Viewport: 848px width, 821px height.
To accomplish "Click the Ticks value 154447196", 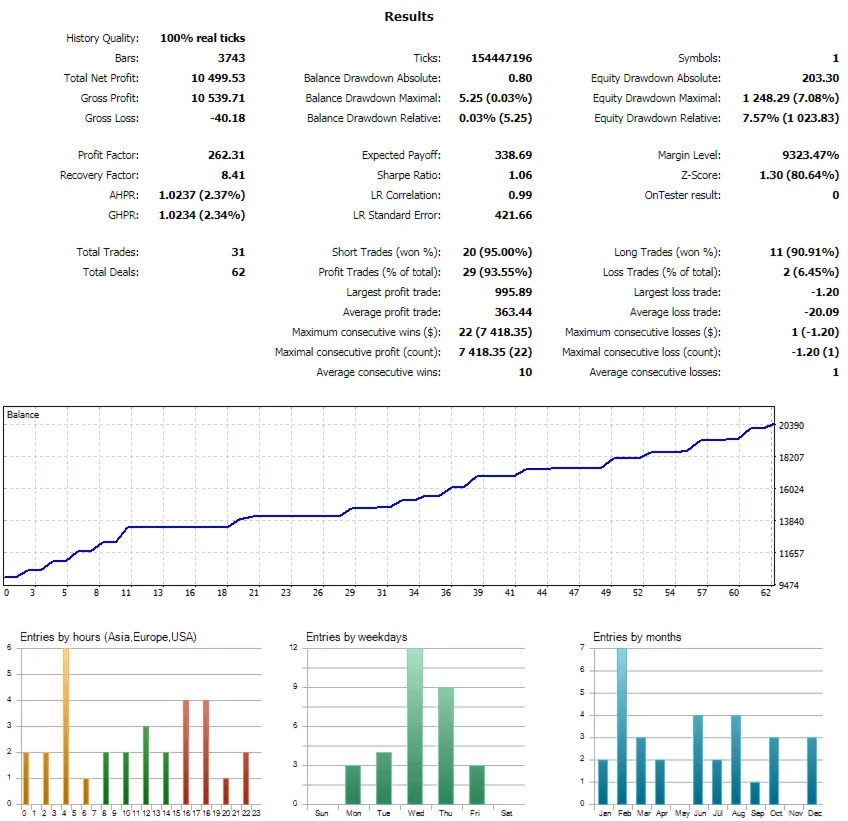I will [501, 58].
